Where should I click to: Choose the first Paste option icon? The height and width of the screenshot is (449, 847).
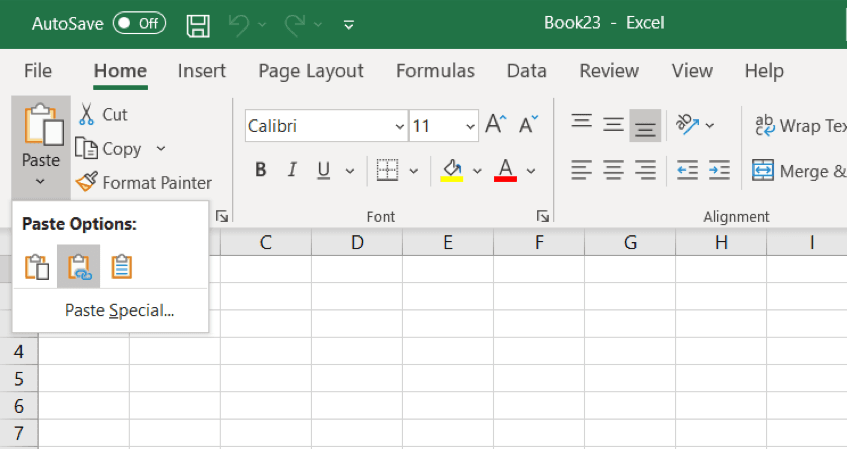point(37,266)
